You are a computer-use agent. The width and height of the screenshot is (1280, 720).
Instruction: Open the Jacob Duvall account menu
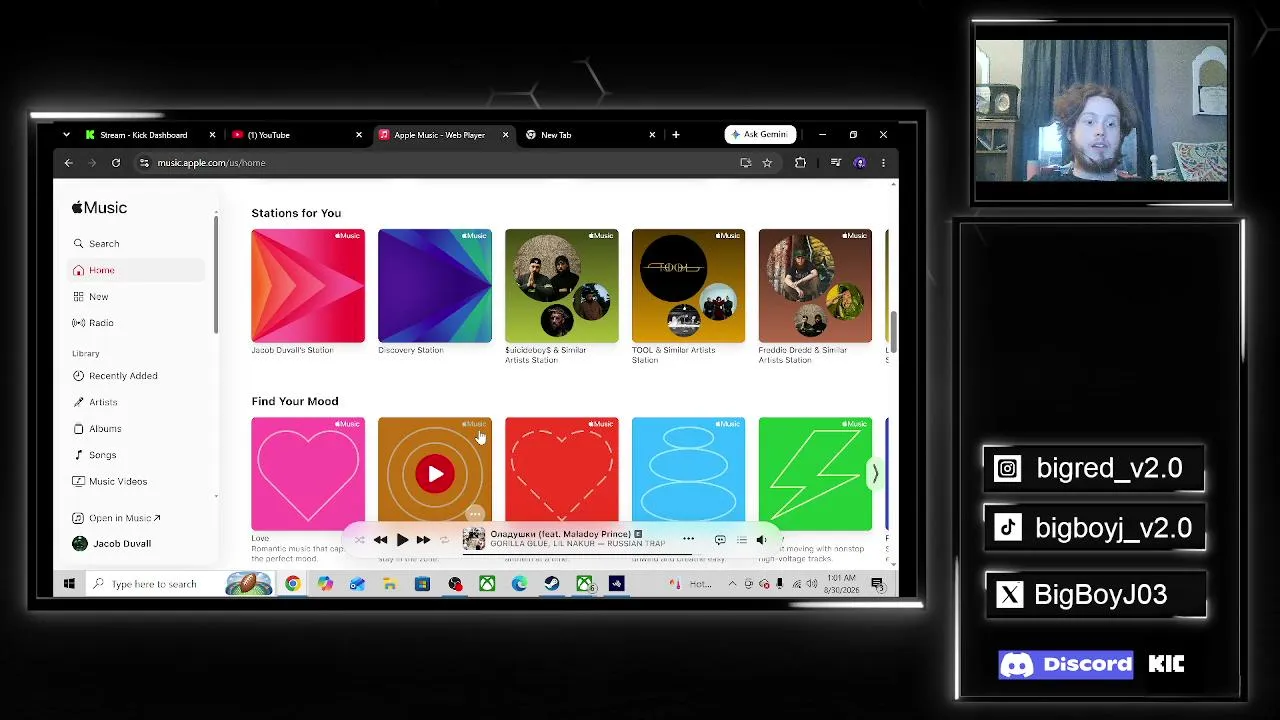[112, 544]
